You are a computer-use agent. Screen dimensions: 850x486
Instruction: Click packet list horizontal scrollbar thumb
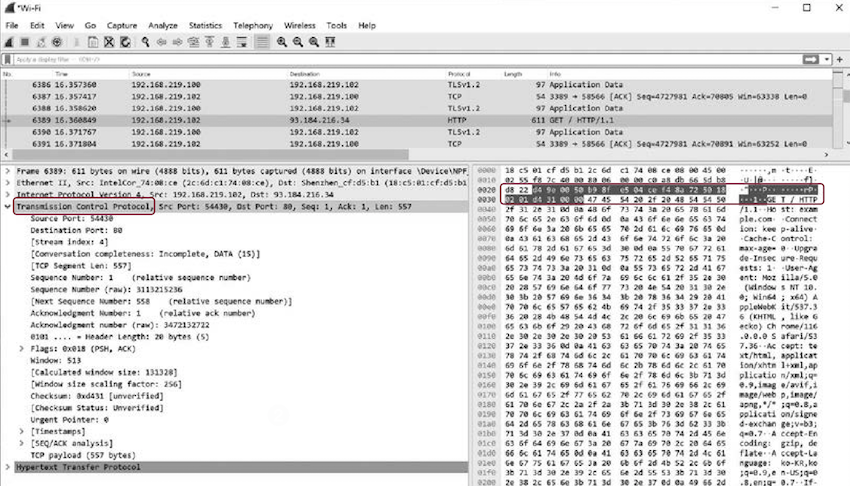tap(210, 155)
